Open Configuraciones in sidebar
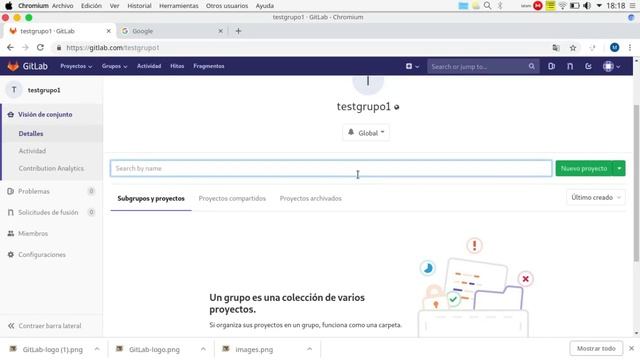 [42, 255]
